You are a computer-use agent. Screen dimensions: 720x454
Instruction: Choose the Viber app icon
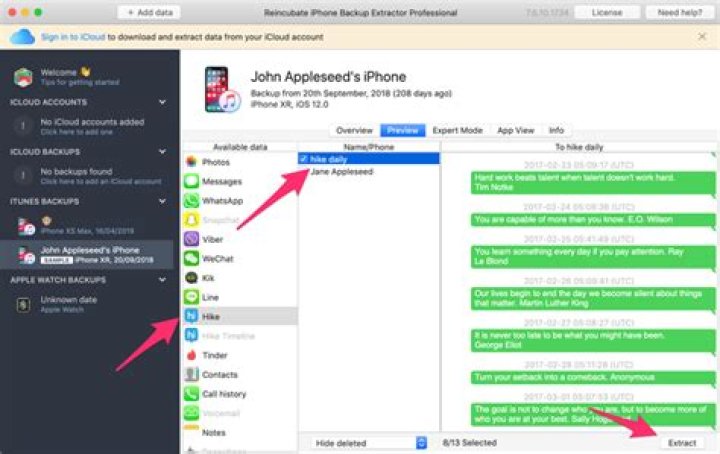191,239
